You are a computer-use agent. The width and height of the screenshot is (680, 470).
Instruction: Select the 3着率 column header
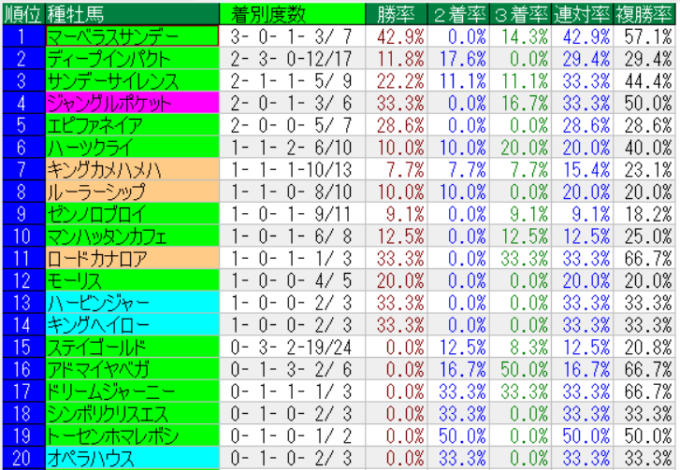(523, 14)
